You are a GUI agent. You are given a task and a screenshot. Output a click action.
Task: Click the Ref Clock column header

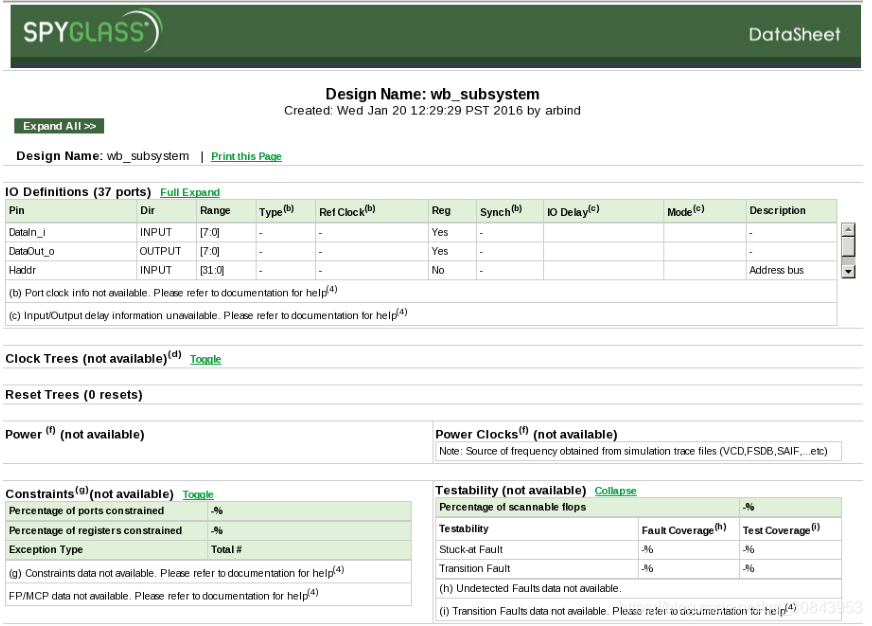pos(371,211)
